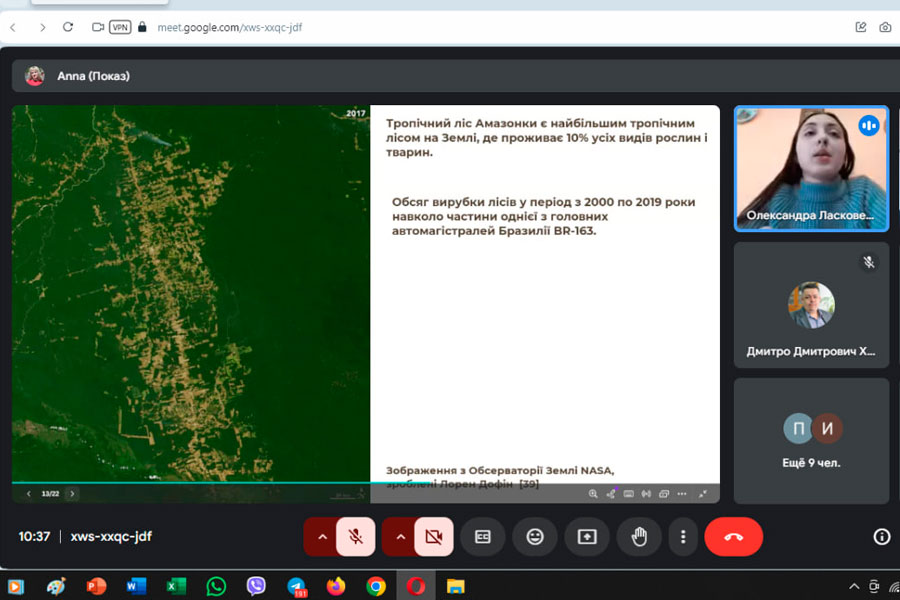The height and width of the screenshot is (600, 900).
Task: Open more options three-dot menu
Action: click(683, 537)
